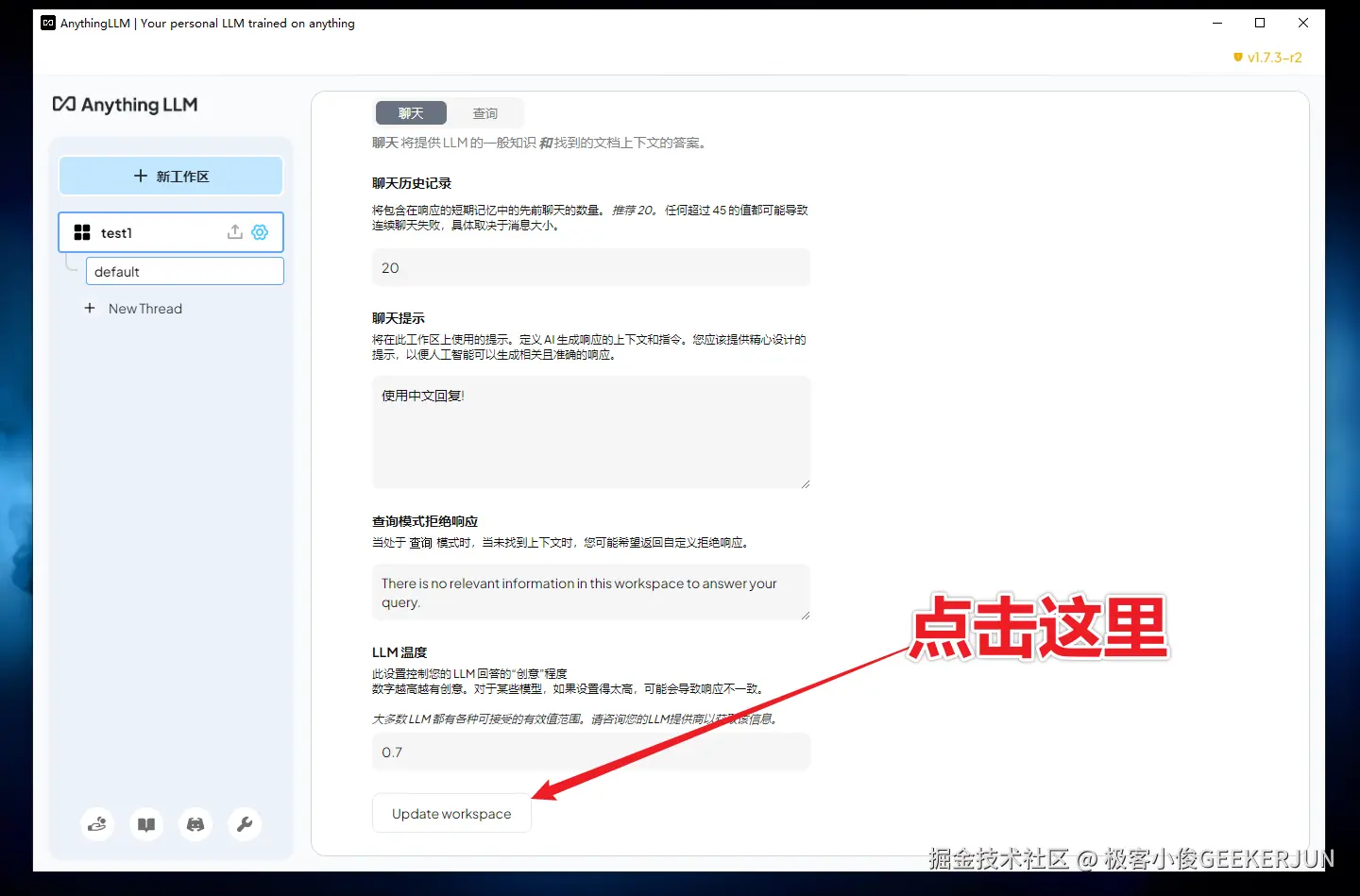The width and height of the screenshot is (1360, 896).
Task: Start a New Thread
Action: click(x=144, y=308)
